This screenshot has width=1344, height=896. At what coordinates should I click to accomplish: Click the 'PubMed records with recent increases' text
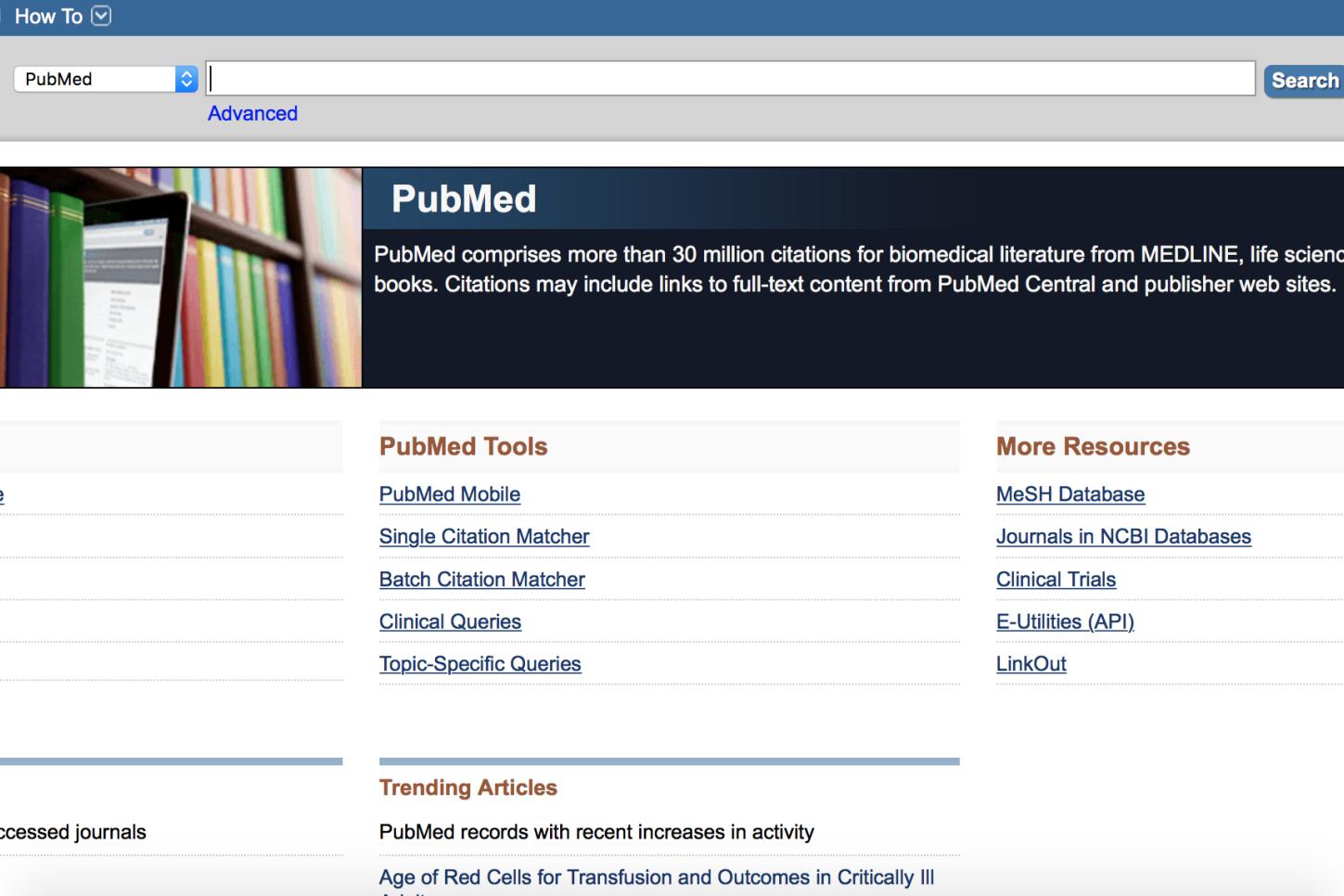click(x=596, y=832)
